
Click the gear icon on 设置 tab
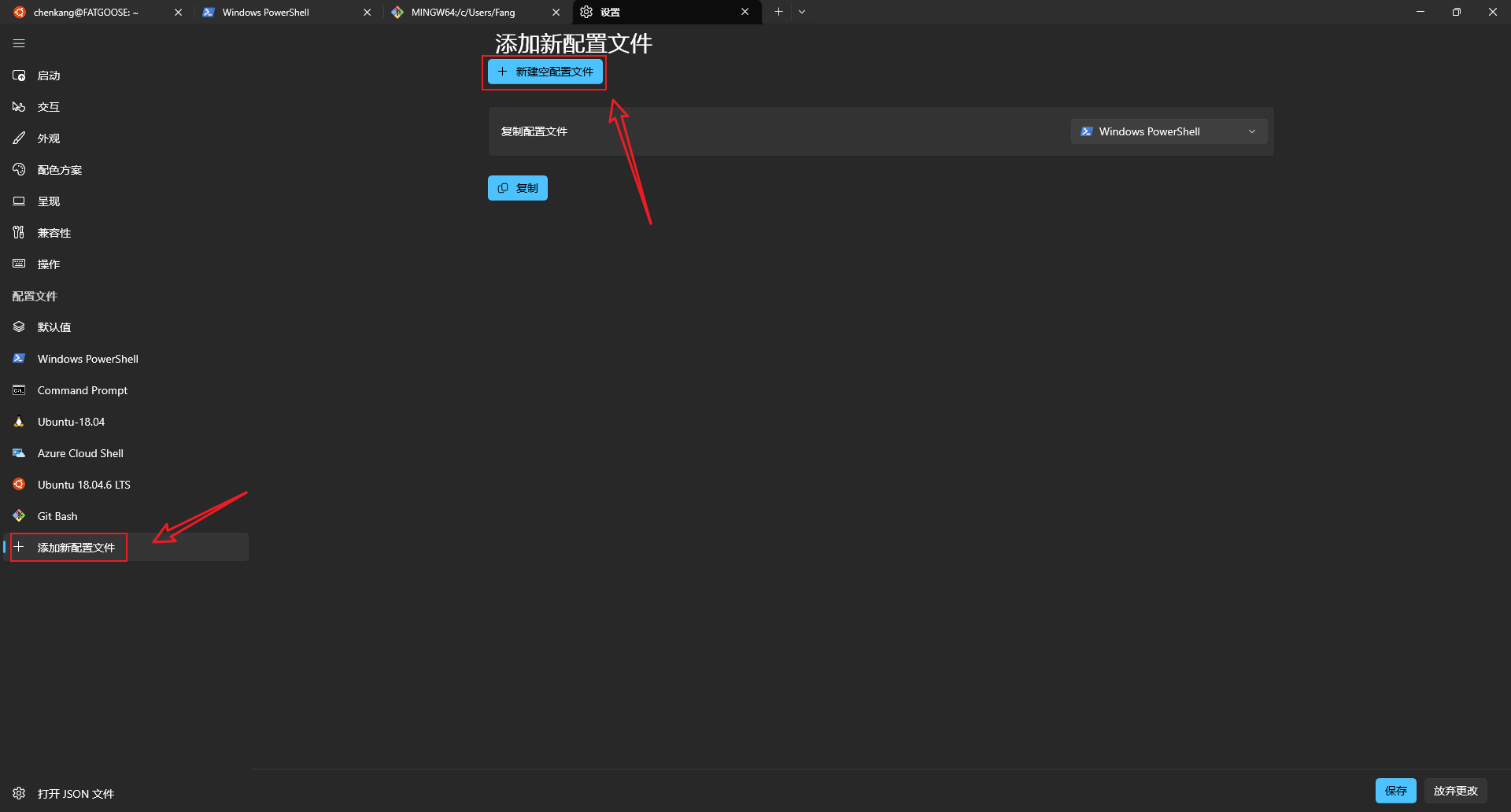(586, 12)
